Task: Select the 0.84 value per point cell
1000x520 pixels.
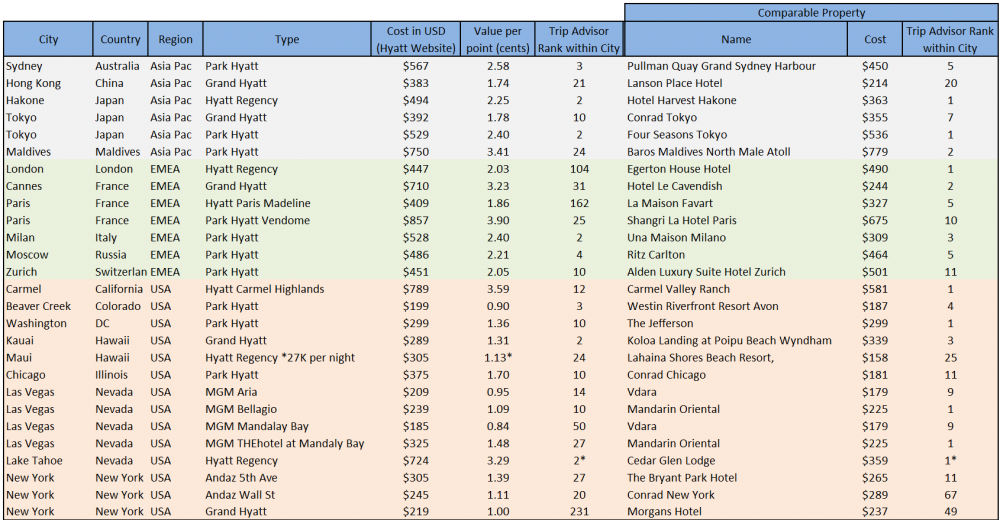Action: point(497,427)
